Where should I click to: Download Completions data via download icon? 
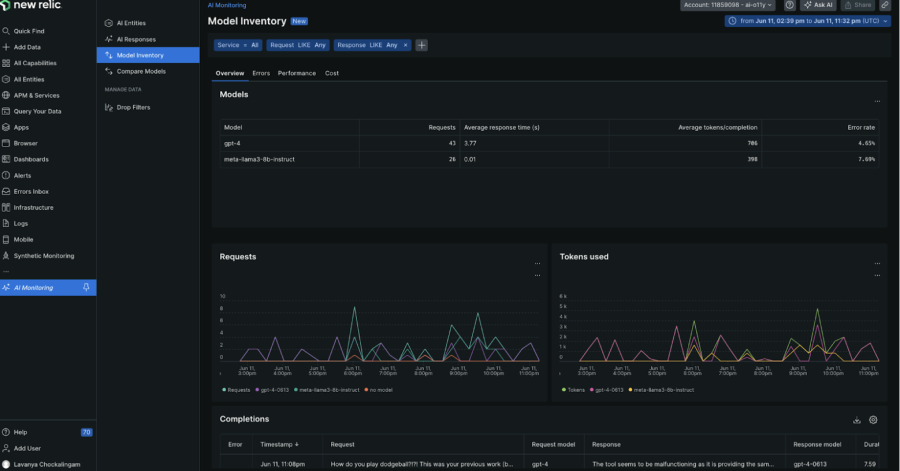857,420
